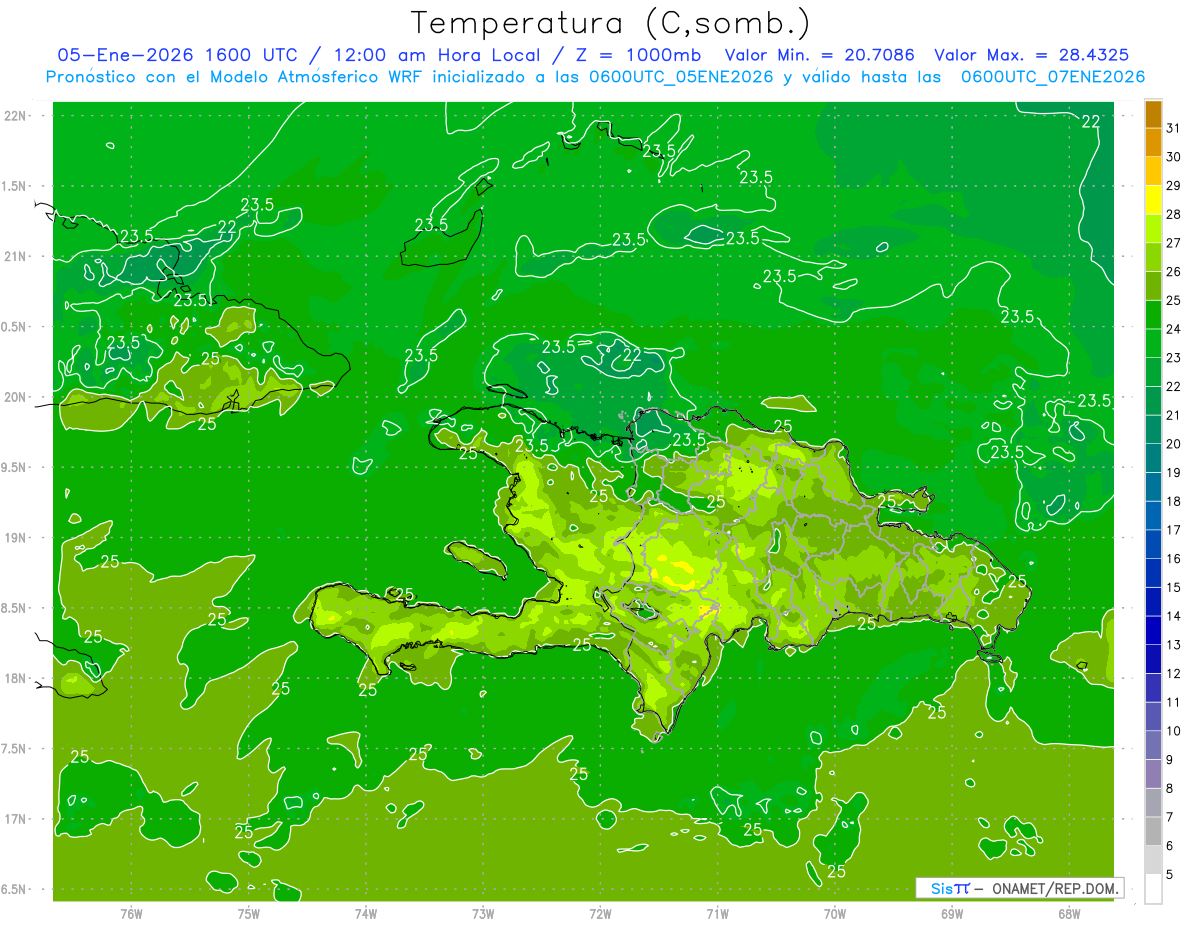
Task: Click the legend value '17'
Action: [1174, 530]
